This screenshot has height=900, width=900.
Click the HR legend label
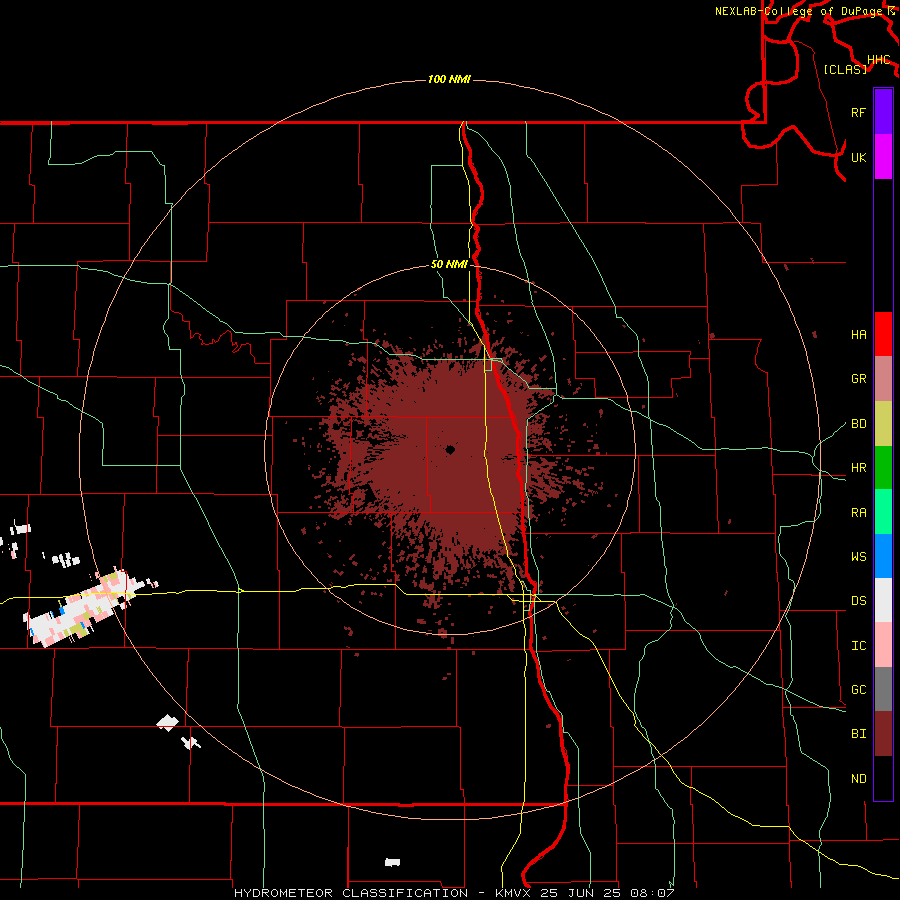click(x=858, y=468)
